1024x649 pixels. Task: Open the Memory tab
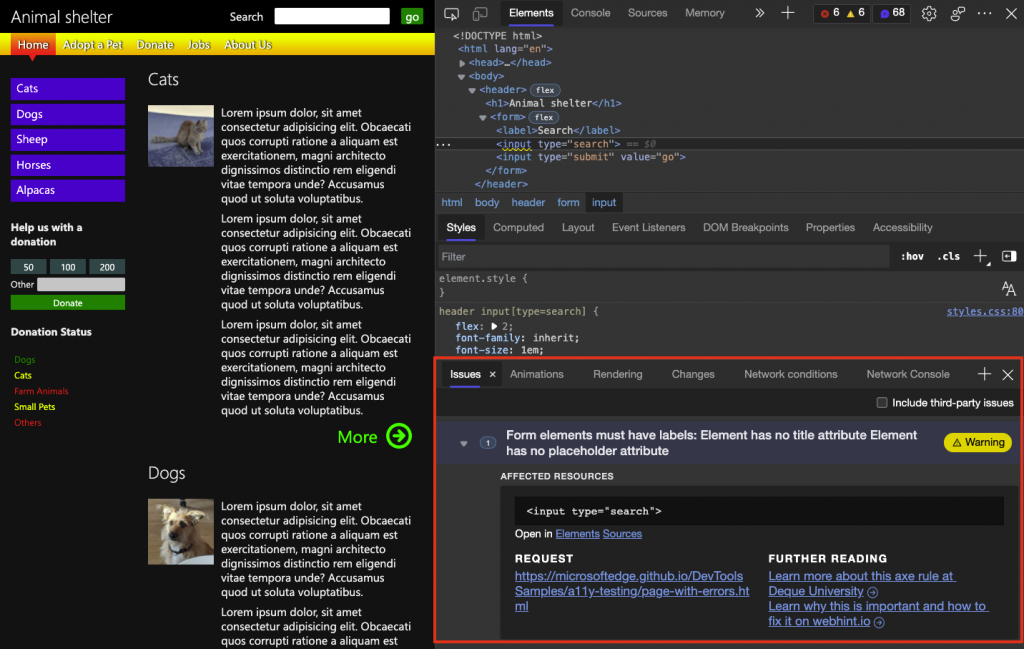coord(705,13)
